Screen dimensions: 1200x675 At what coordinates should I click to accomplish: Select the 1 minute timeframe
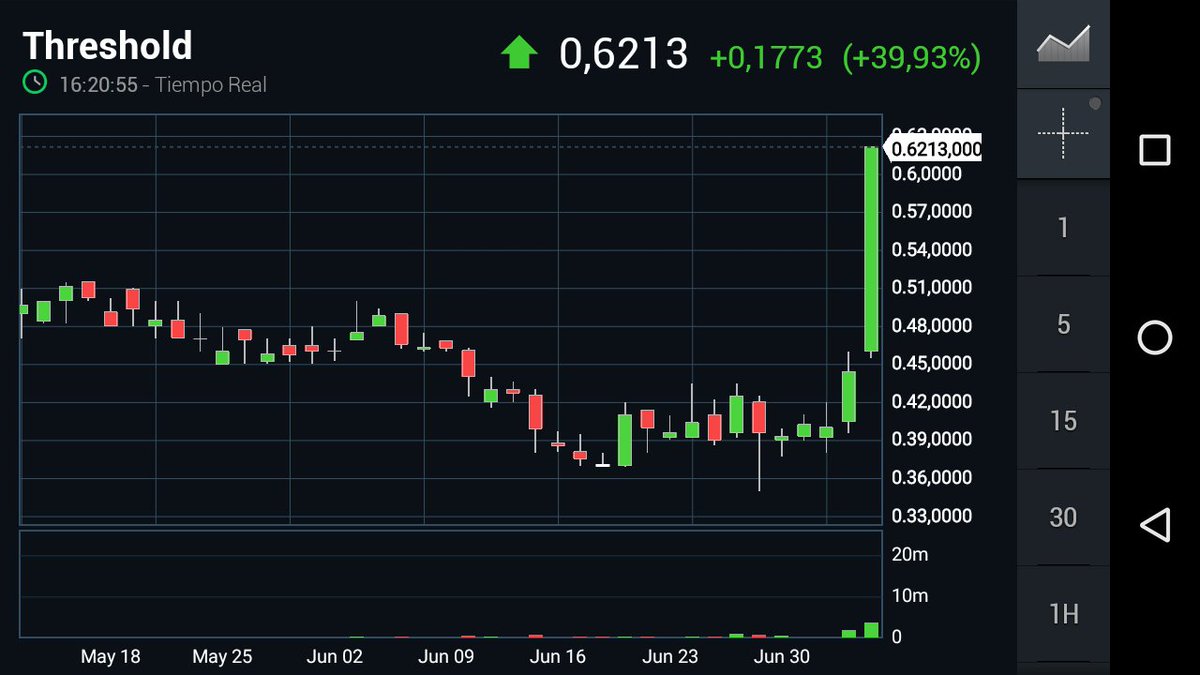pos(1063,227)
